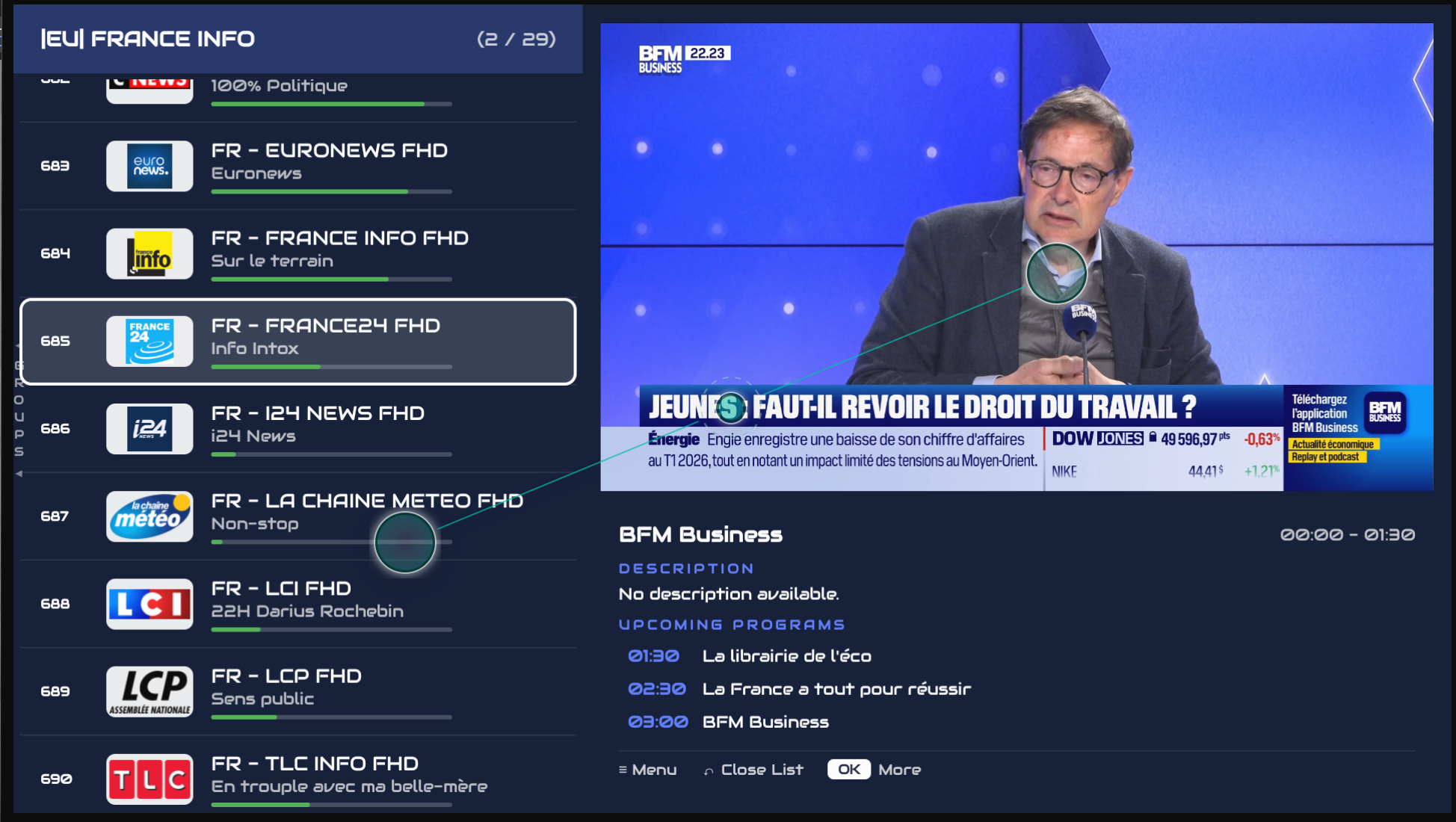The height and width of the screenshot is (822, 1456).
Task: Click the France Info channel logo
Action: pyautogui.click(x=149, y=253)
